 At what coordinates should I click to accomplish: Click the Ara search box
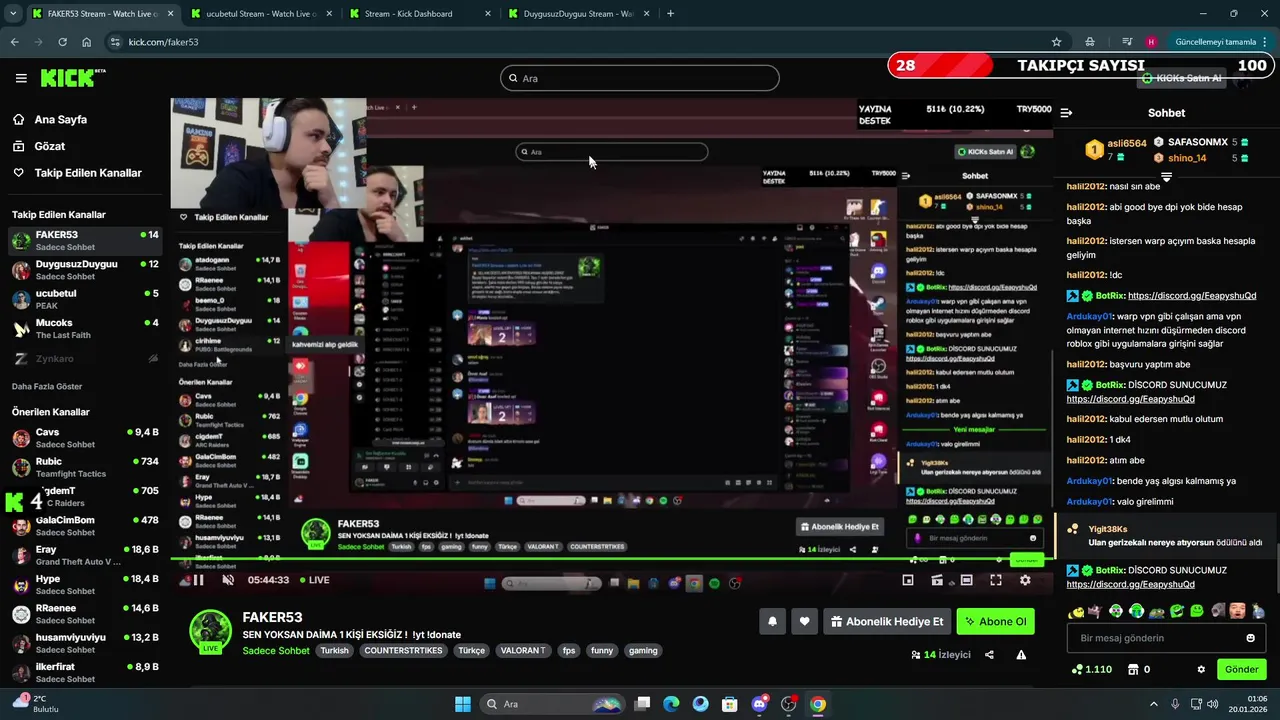pos(640,78)
